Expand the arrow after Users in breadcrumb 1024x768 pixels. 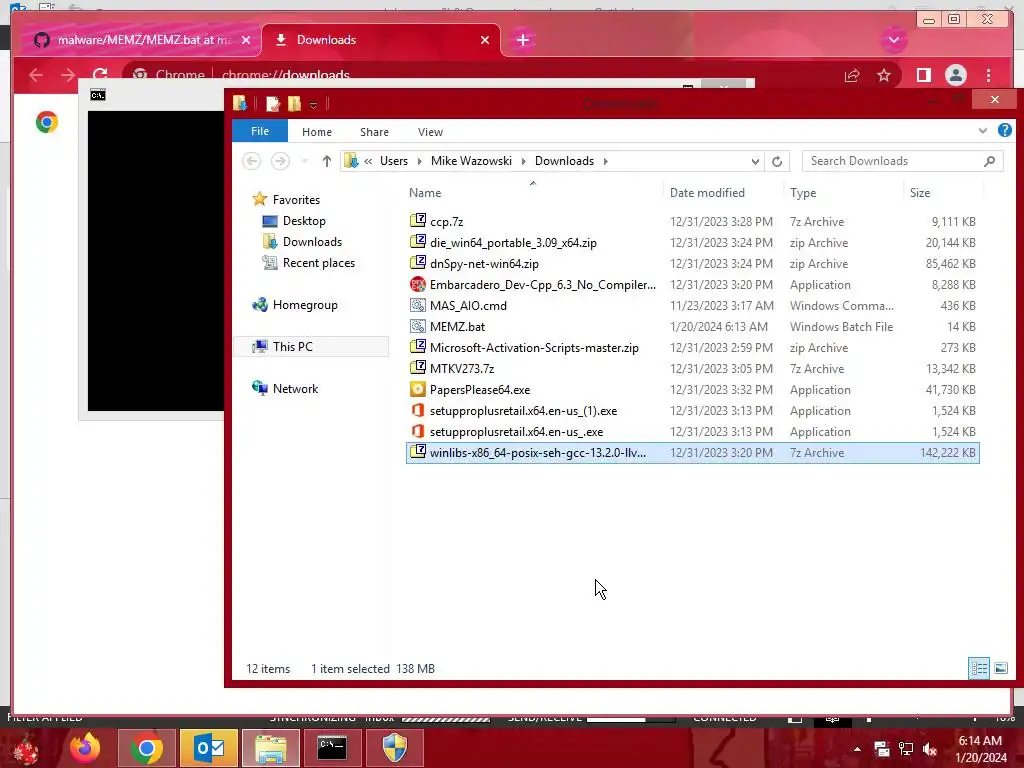click(419, 161)
